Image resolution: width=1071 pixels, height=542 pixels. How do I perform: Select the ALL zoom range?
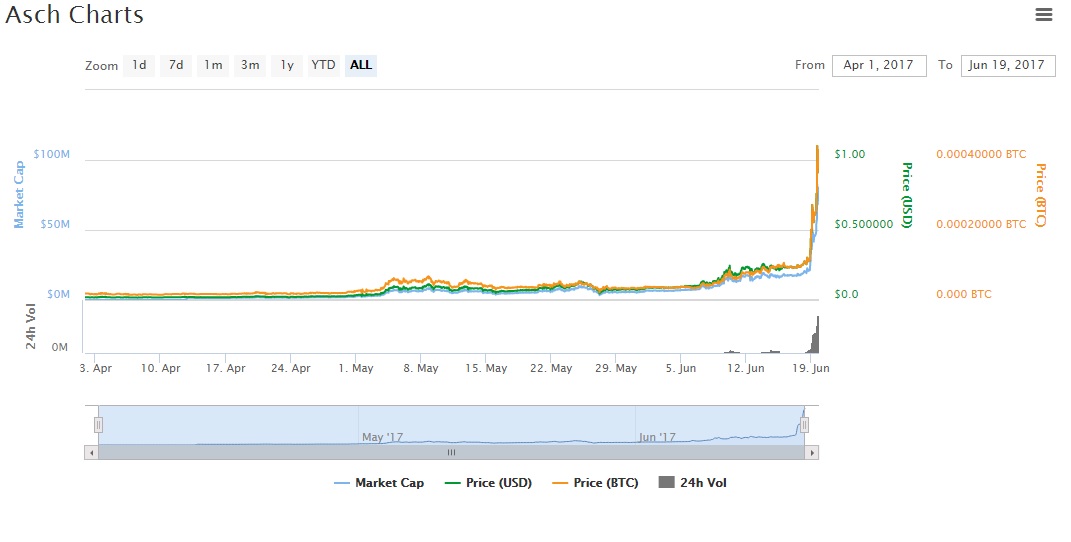coord(361,65)
